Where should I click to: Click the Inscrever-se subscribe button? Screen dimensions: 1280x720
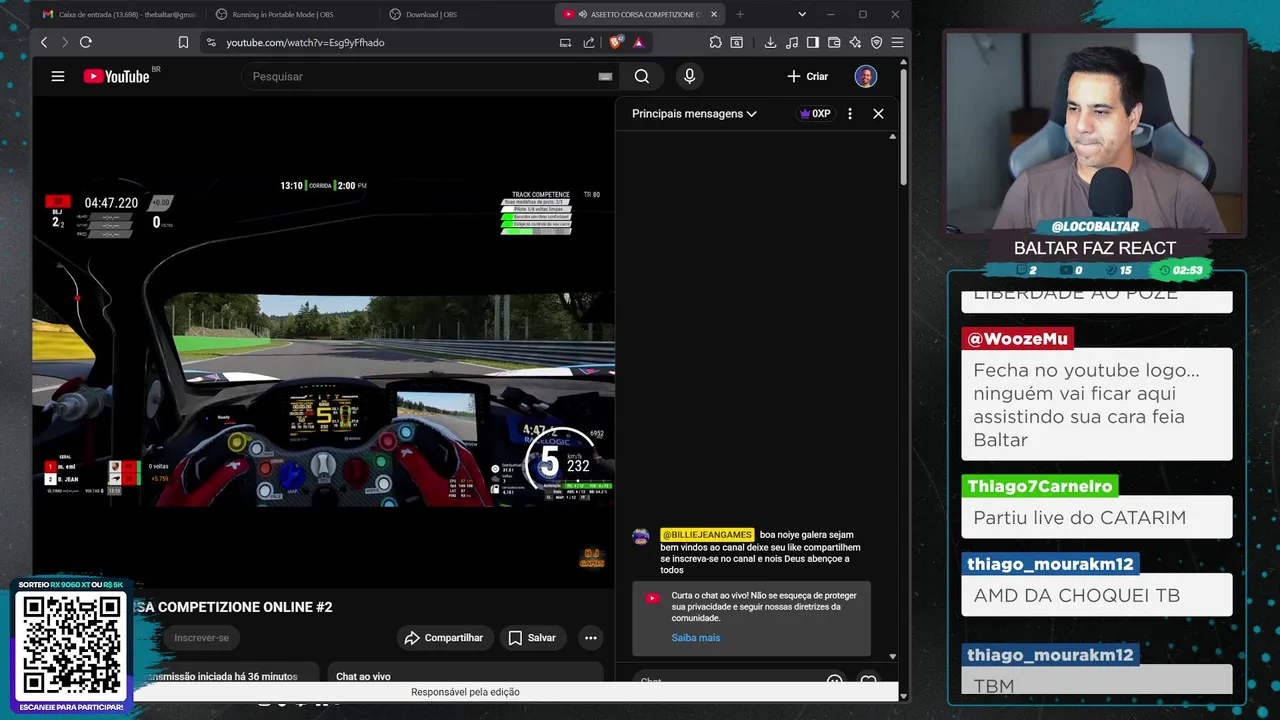coord(201,638)
